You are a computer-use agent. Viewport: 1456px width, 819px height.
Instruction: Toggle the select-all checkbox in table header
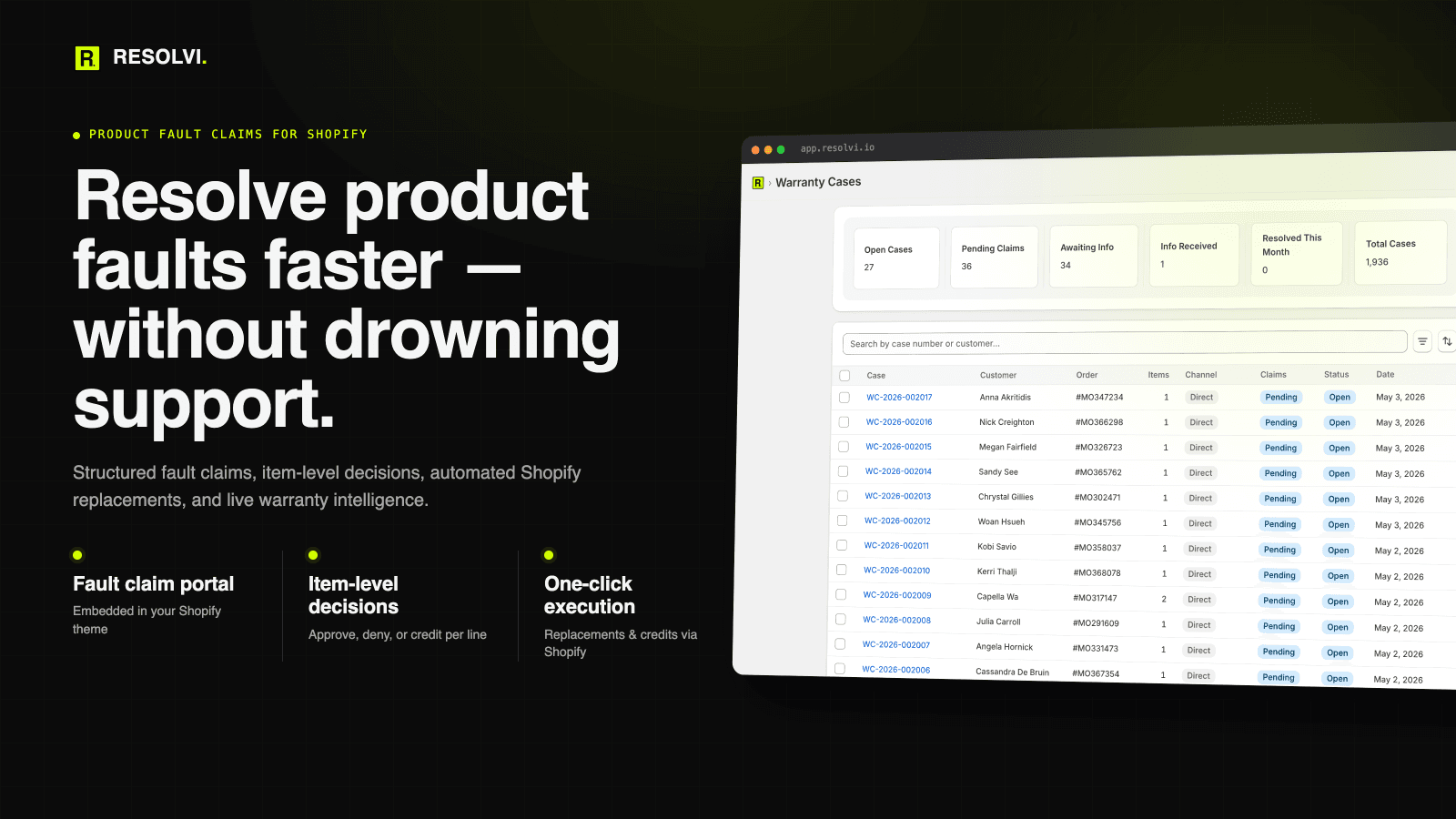(x=844, y=375)
